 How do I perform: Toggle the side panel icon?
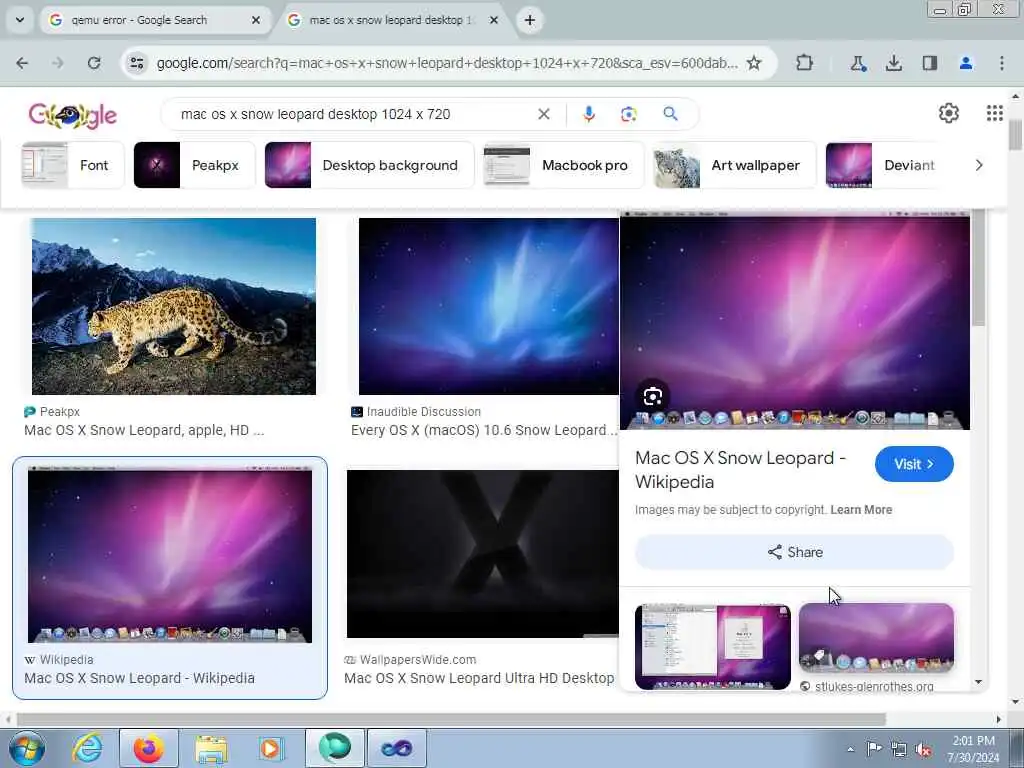929,63
